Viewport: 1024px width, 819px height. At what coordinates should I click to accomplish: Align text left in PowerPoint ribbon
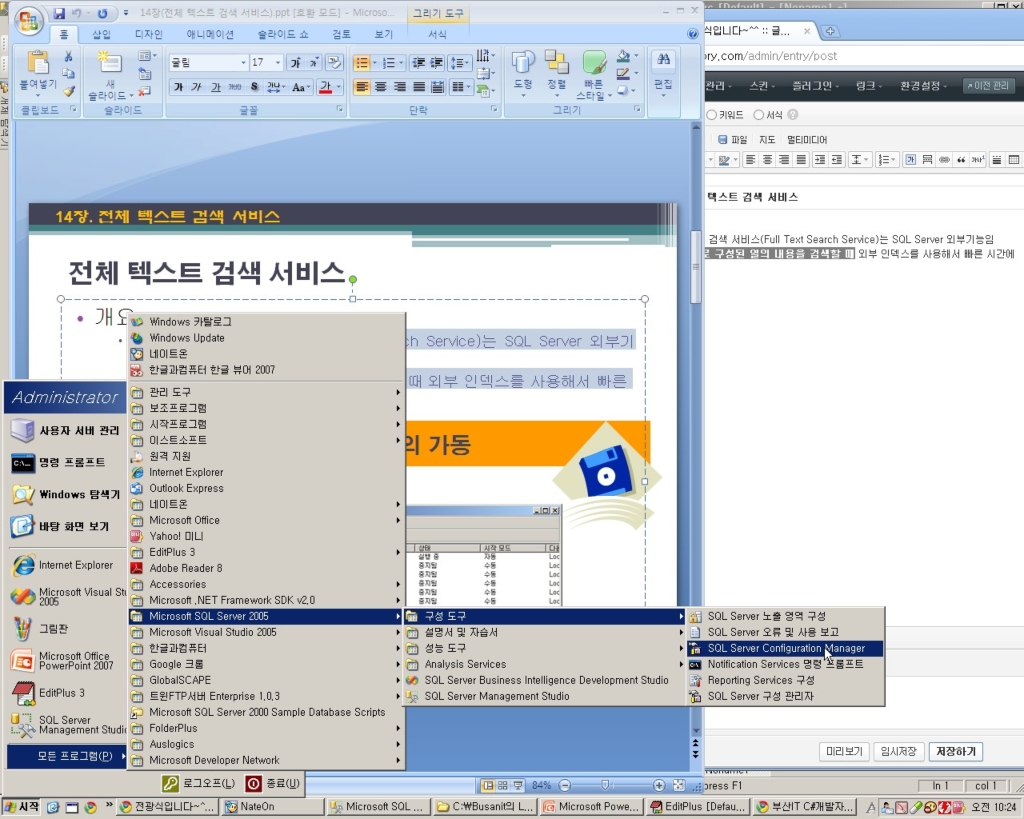tap(361, 87)
